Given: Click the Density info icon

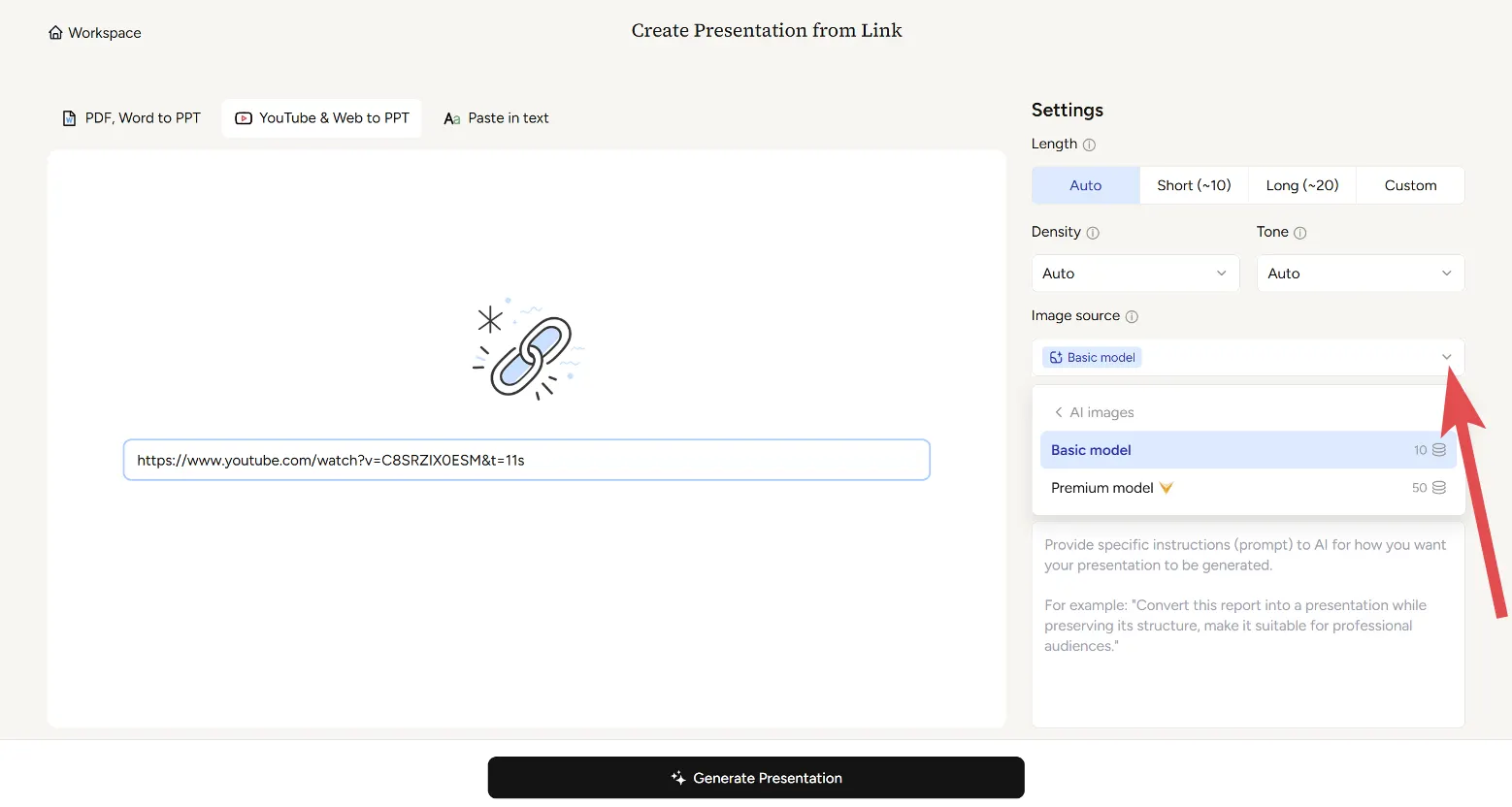Looking at the screenshot, I should coord(1093,233).
